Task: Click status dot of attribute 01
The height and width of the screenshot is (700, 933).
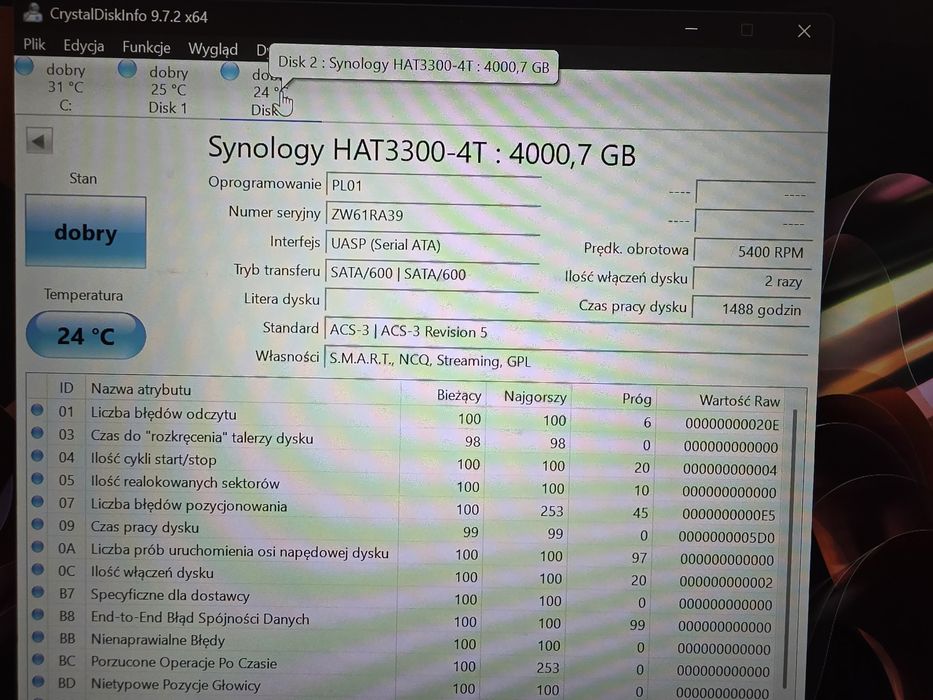Action: (37, 410)
